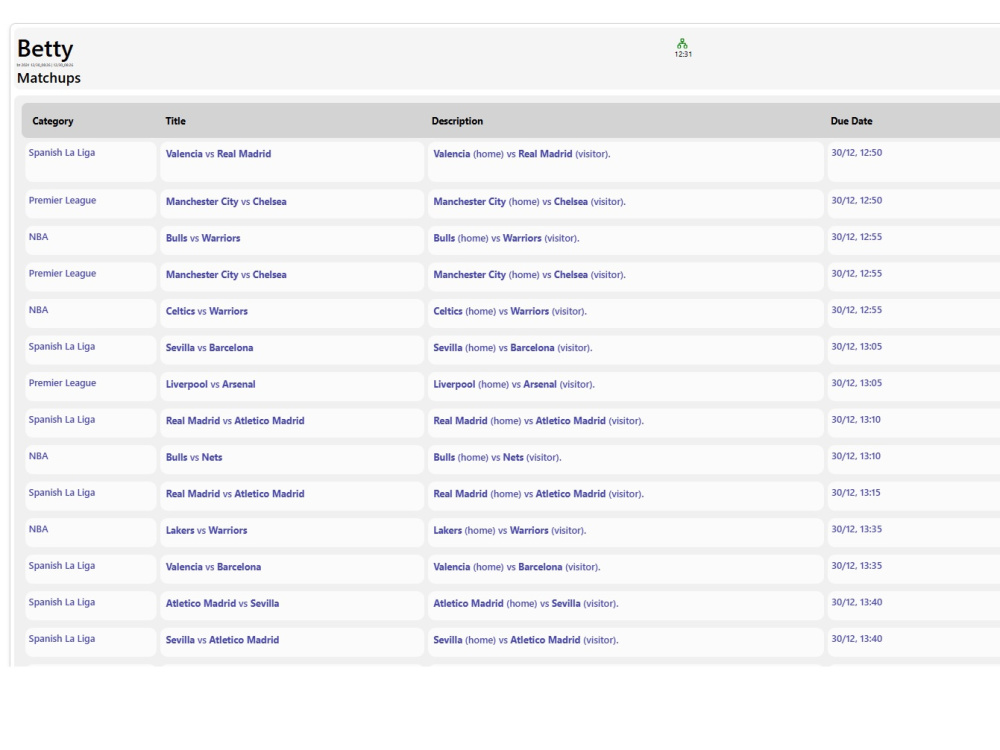Click NBA in the Lakers vs Warriors row
The height and width of the screenshot is (750, 1000).
coord(38,529)
